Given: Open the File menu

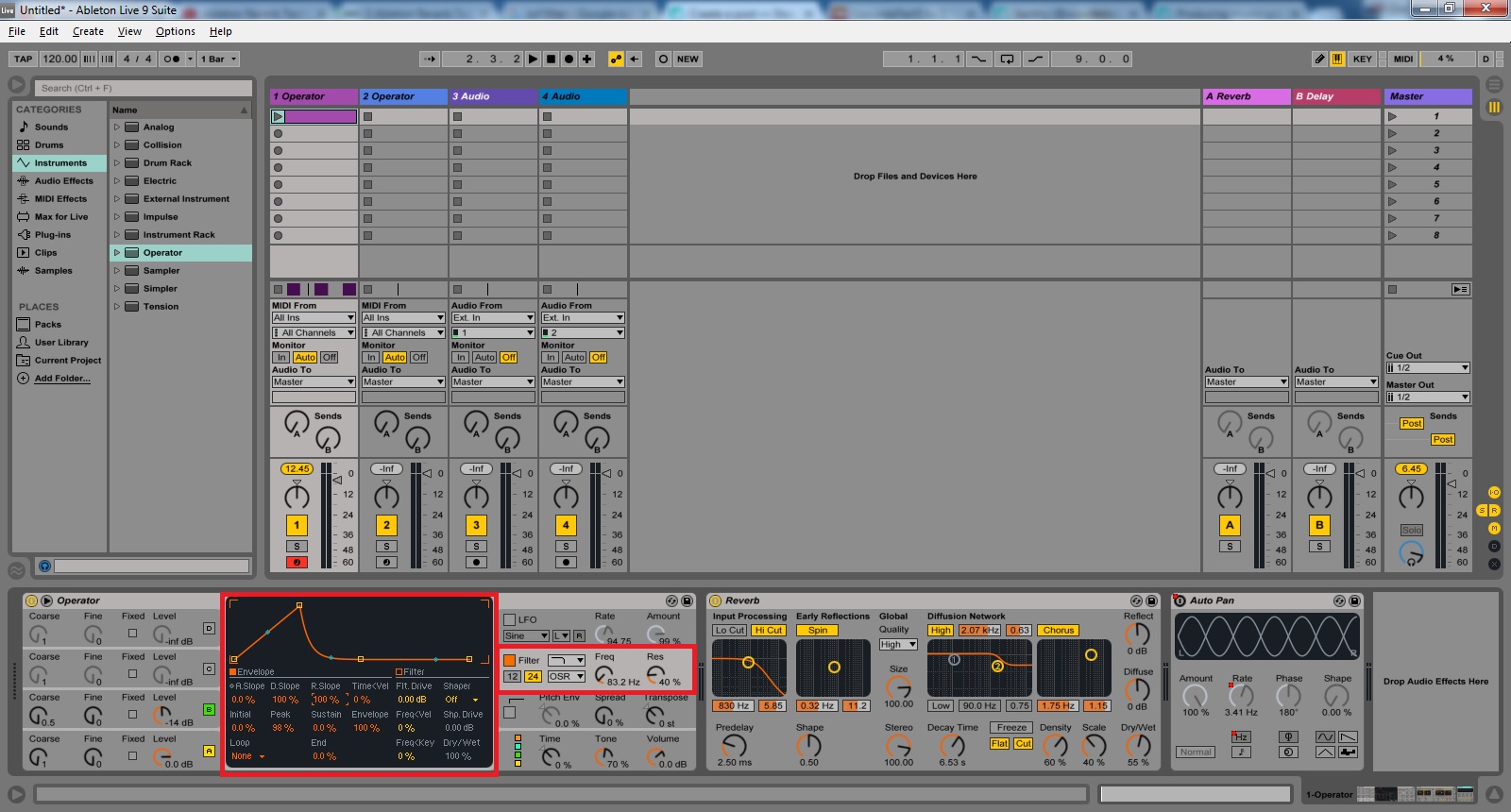Looking at the screenshot, I should click(x=17, y=31).
